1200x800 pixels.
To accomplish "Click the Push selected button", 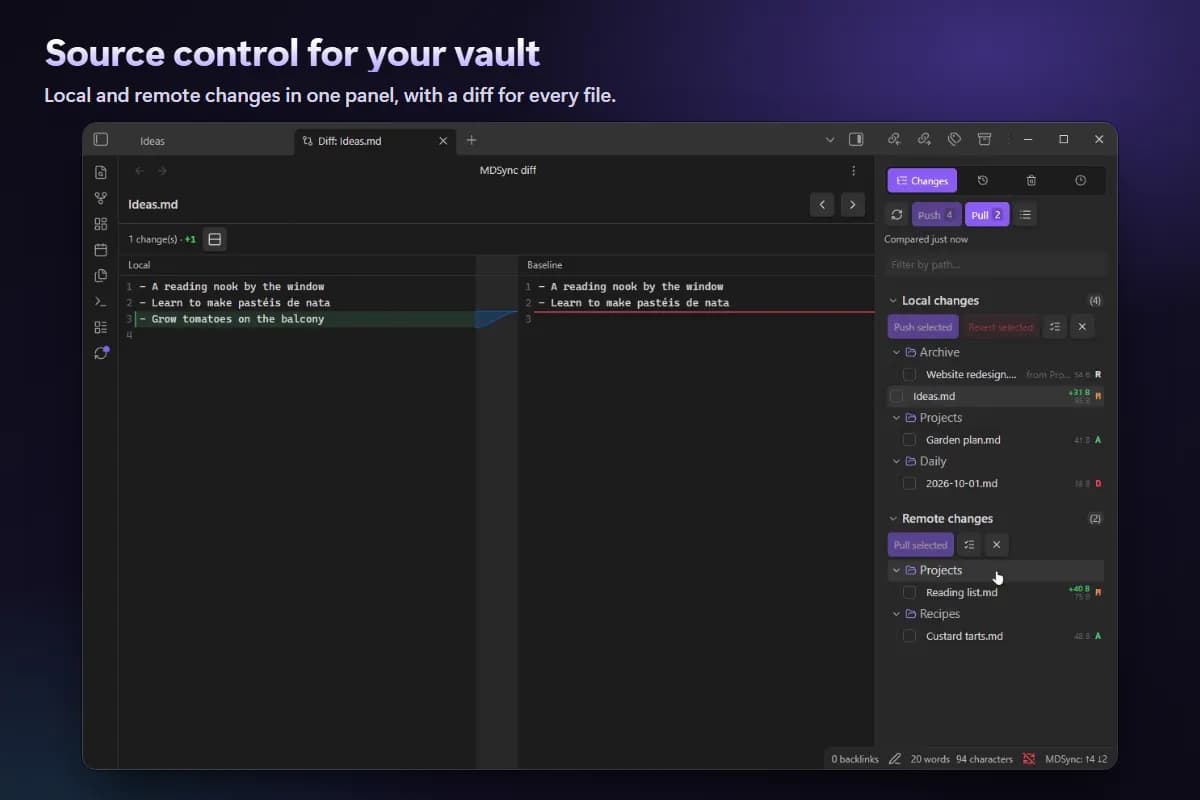I will tap(923, 327).
